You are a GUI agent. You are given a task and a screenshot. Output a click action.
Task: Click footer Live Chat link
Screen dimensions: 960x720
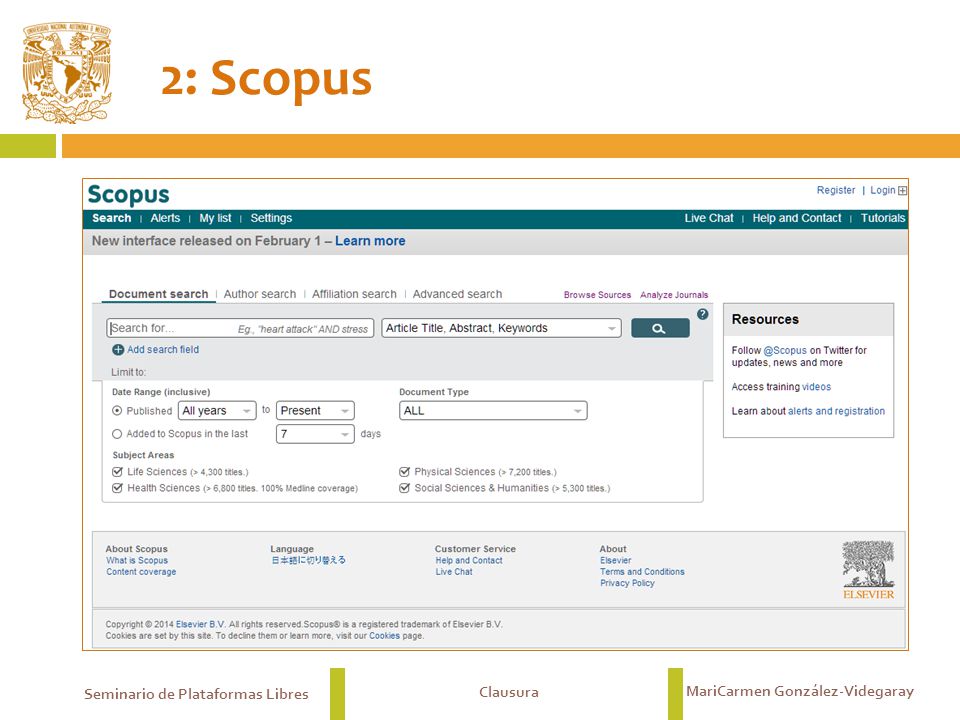pyautogui.click(x=454, y=572)
